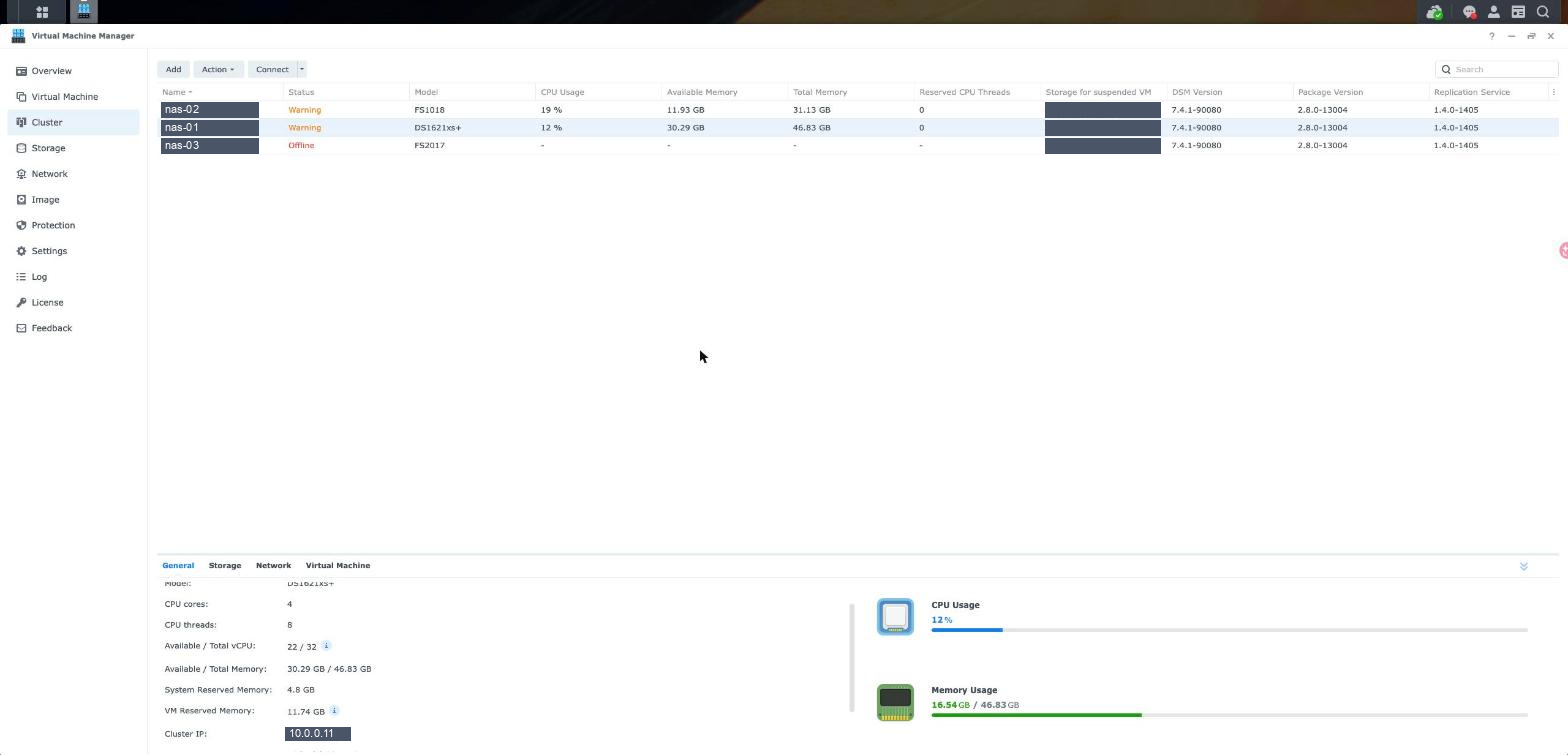Image resolution: width=1568 pixels, height=755 pixels.
Task: Click the 19 % CPU usage cell
Action: coord(551,110)
